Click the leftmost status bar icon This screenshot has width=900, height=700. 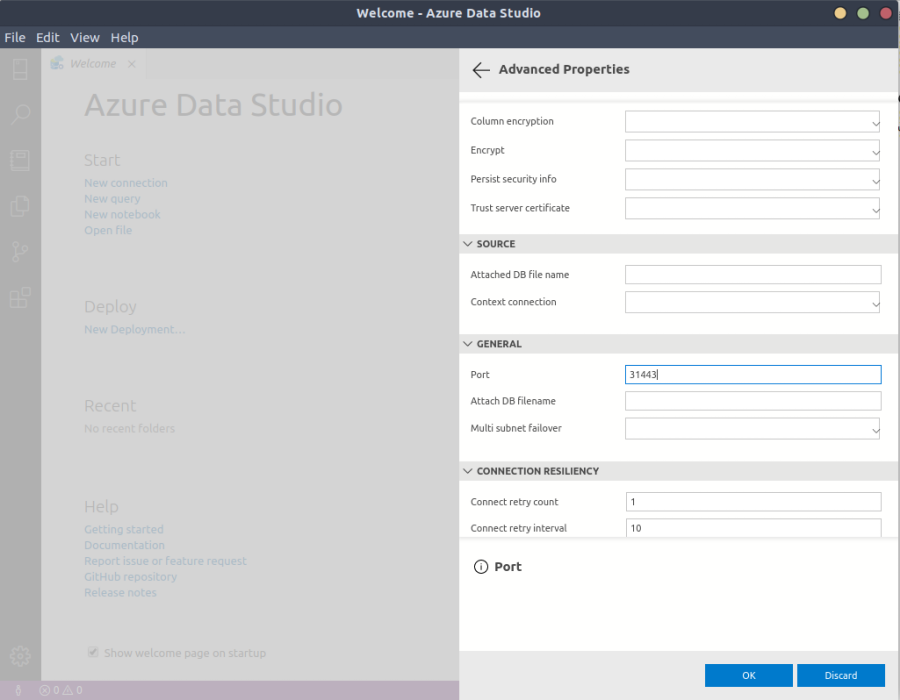18,690
